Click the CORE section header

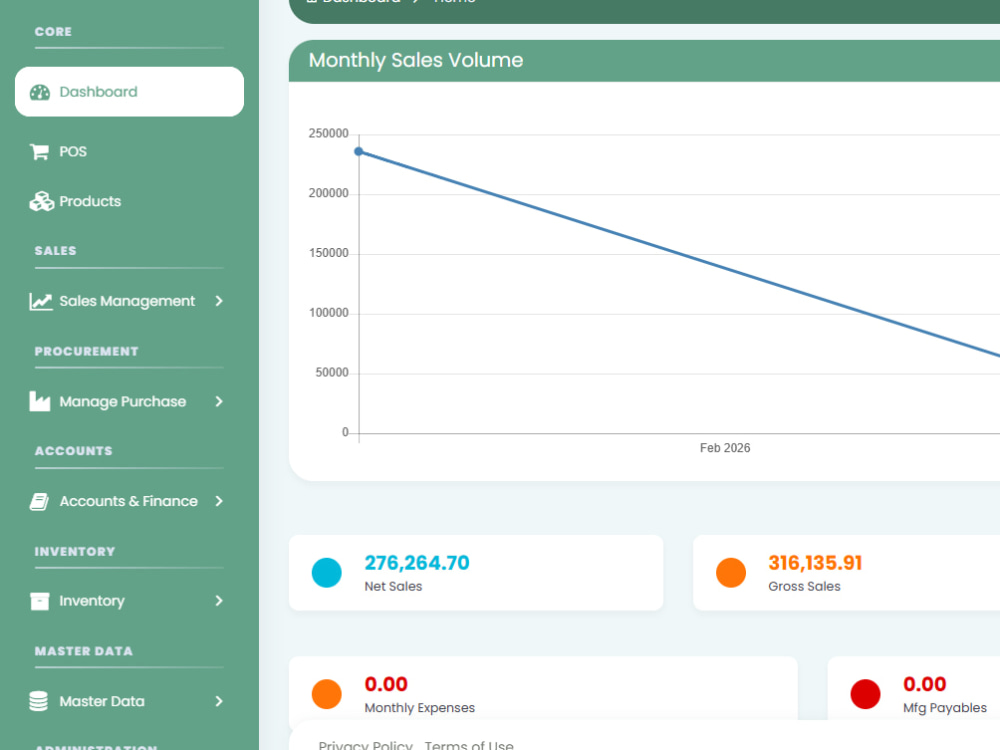click(53, 32)
